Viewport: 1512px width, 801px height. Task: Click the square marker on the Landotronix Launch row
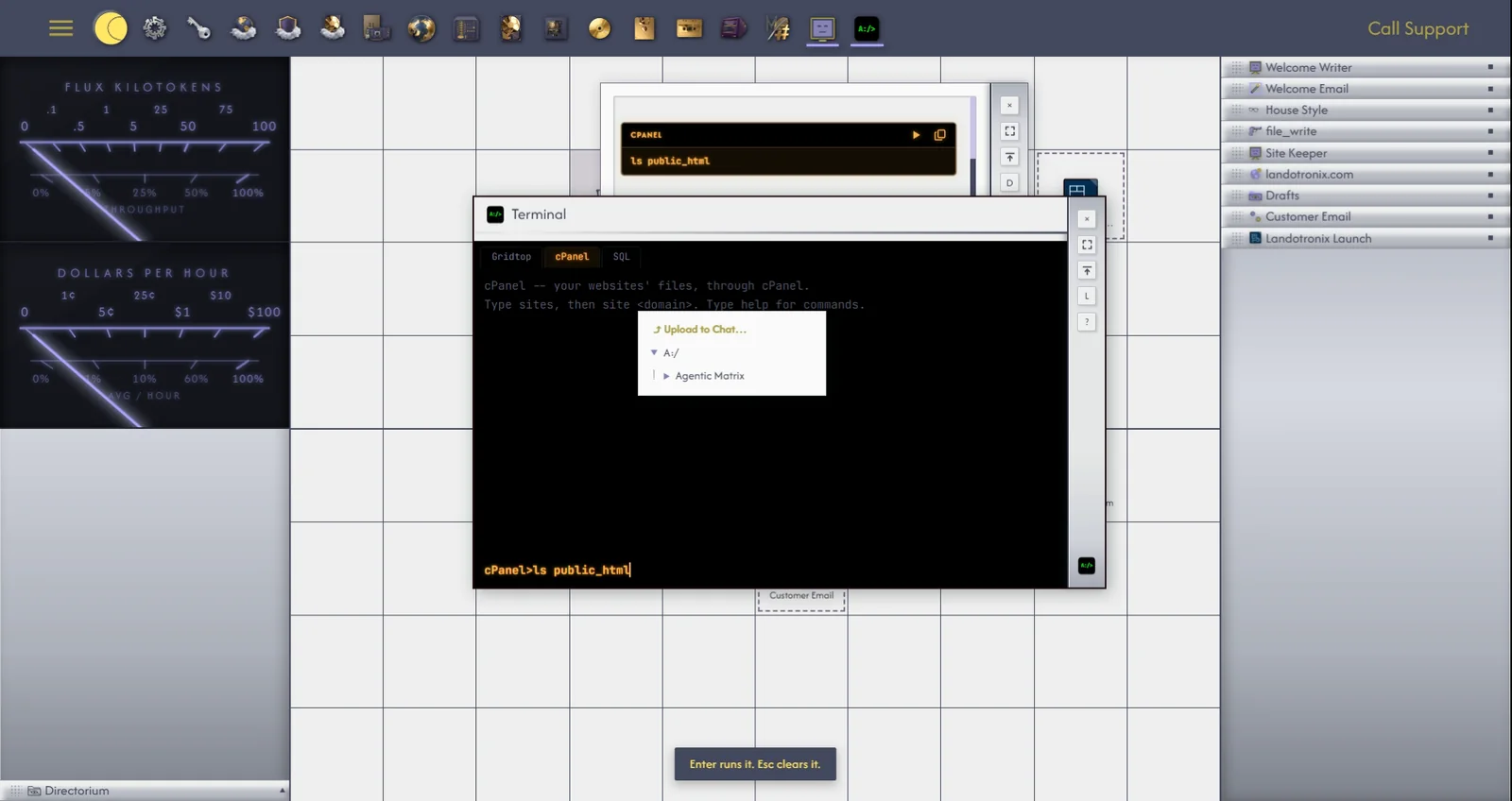coord(1490,238)
